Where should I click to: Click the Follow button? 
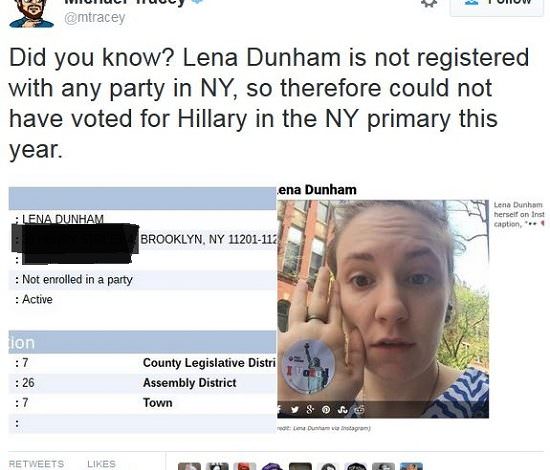[497, 6]
